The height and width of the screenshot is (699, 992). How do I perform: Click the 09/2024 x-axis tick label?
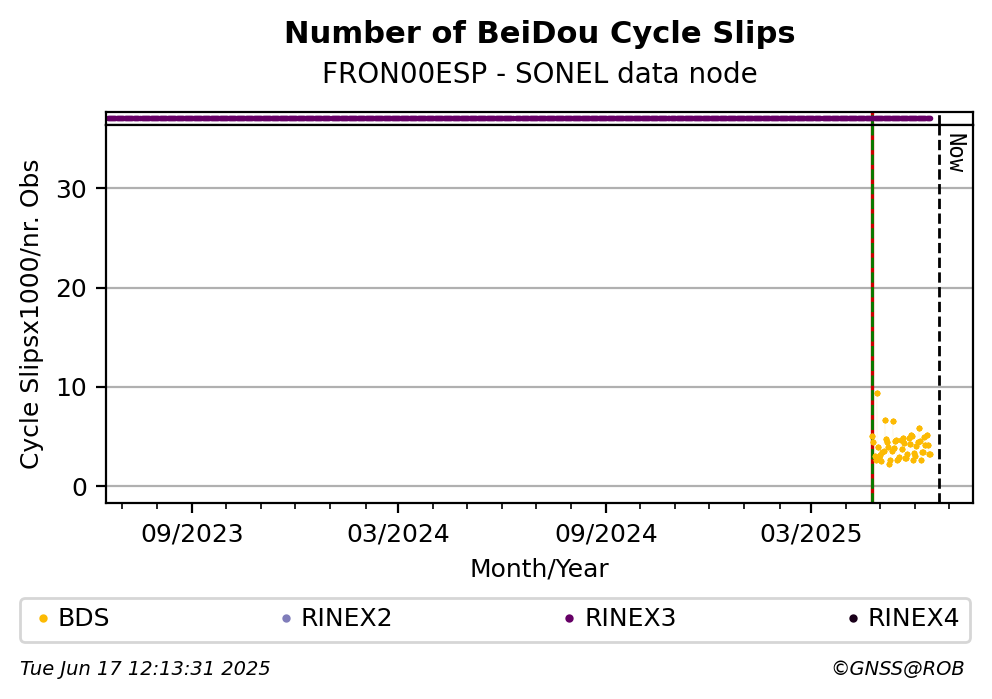606,534
